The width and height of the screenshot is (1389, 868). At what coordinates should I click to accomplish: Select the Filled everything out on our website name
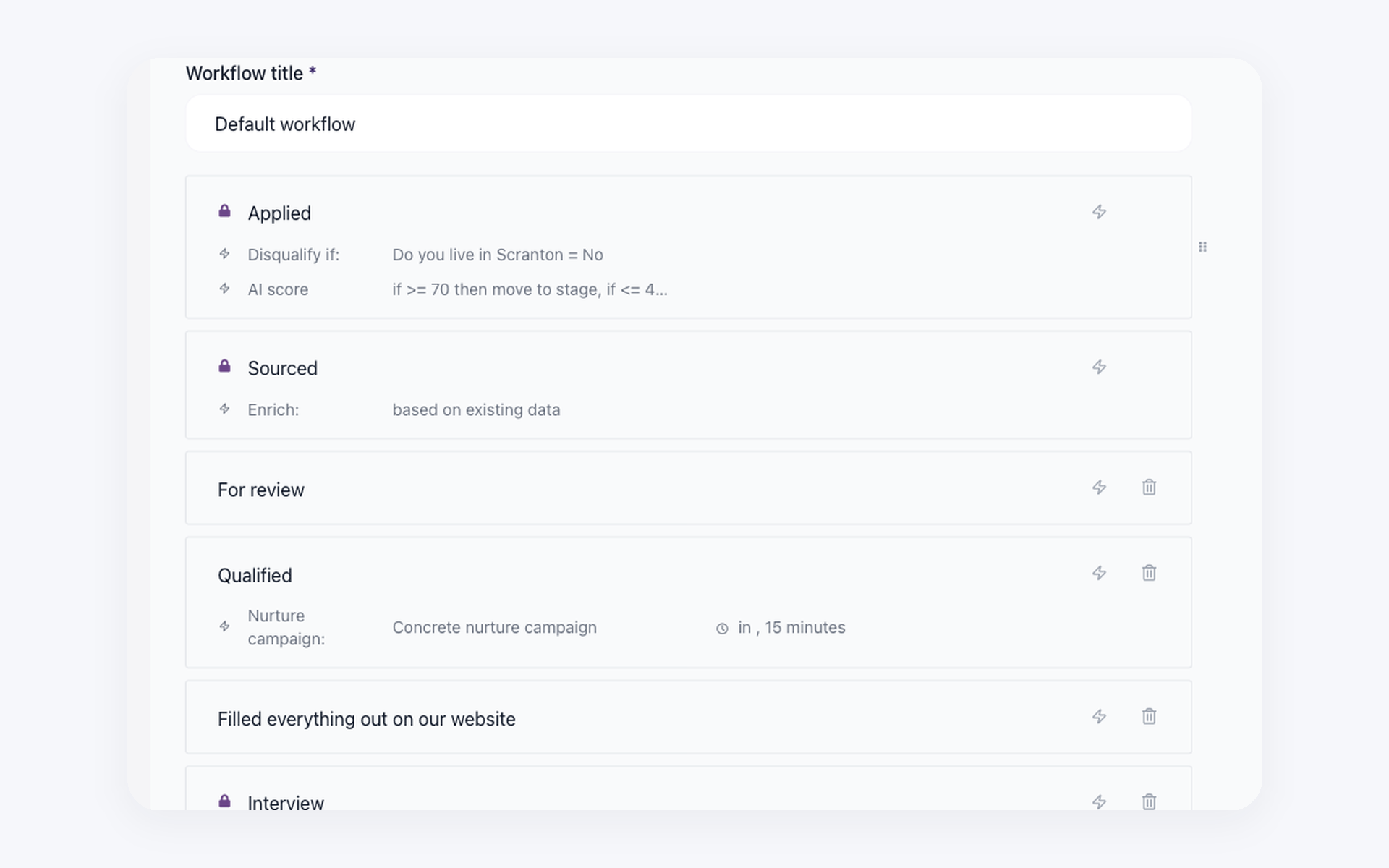[x=366, y=719]
